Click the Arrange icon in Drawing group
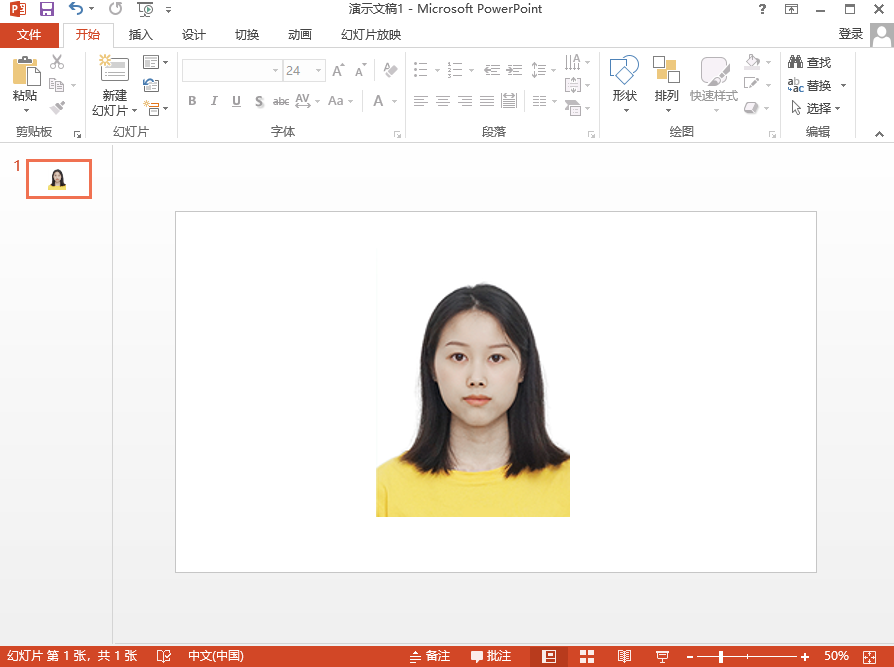The height and width of the screenshot is (667, 894). click(x=666, y=70)
